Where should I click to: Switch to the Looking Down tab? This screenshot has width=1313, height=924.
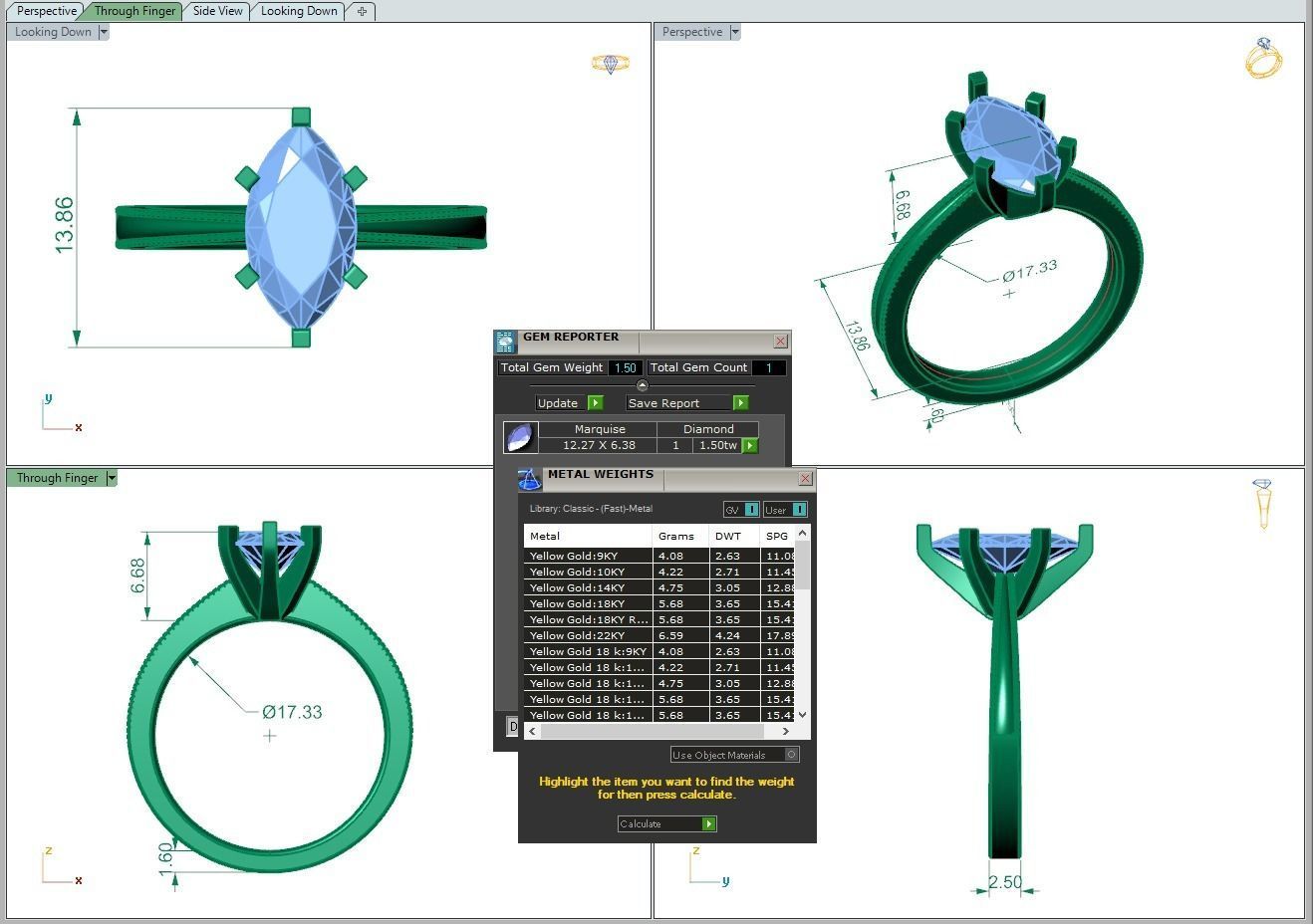coord(299,11)
